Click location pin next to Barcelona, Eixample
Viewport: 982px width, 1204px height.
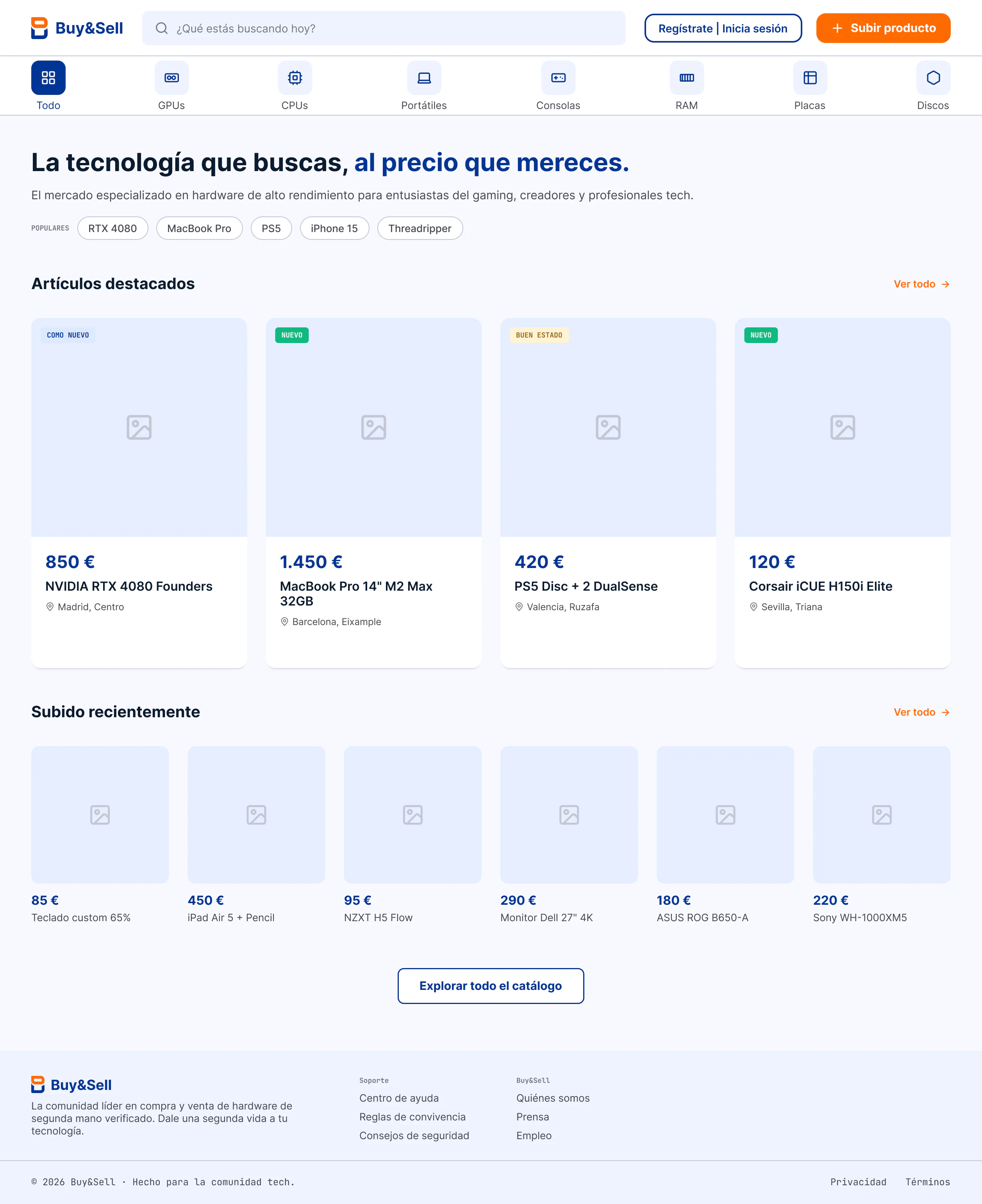click(284, 622)
